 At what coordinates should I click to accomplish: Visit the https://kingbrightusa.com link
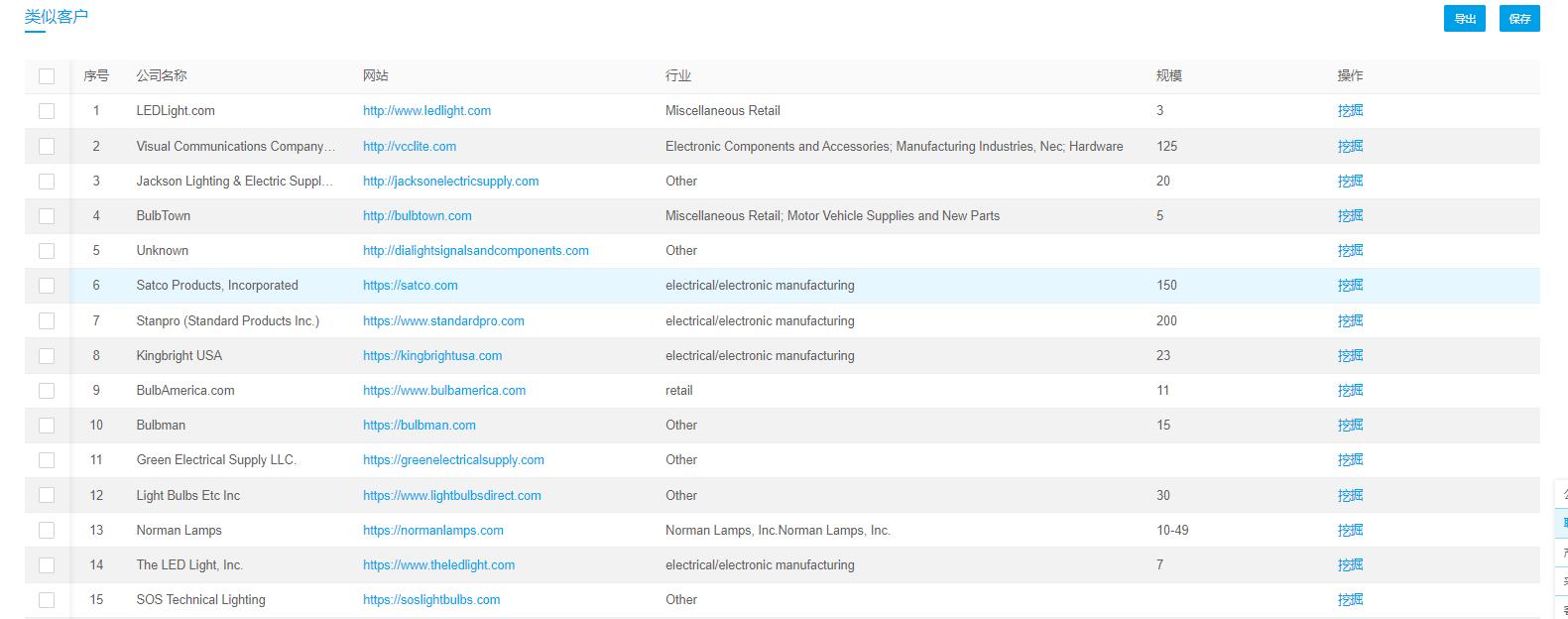click(431, 356)
